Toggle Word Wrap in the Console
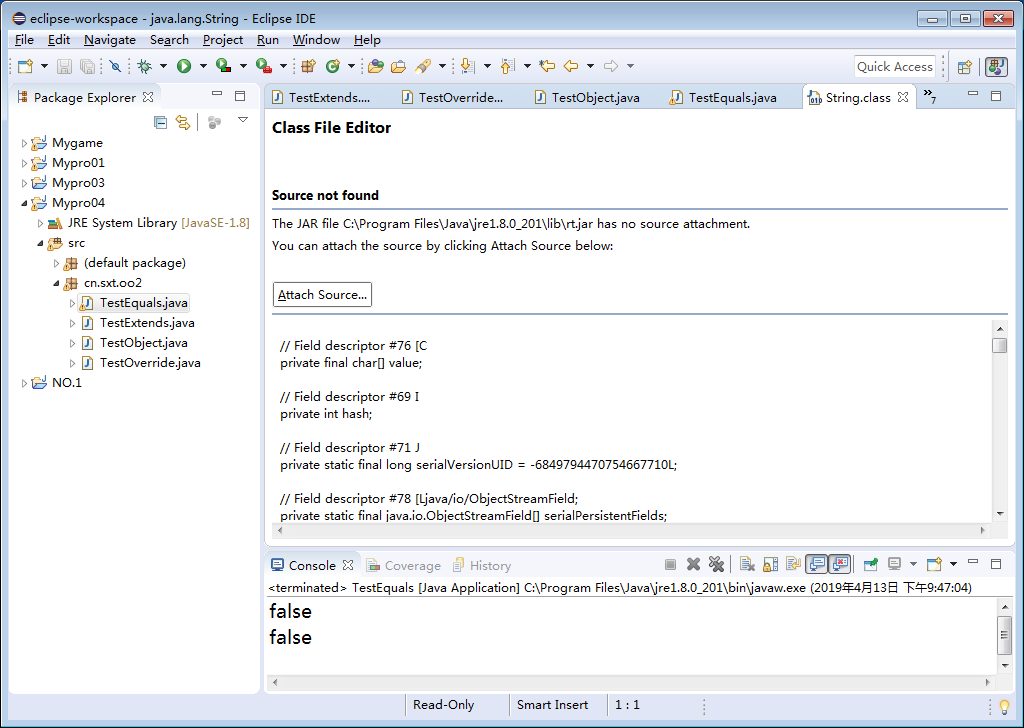 793,564
